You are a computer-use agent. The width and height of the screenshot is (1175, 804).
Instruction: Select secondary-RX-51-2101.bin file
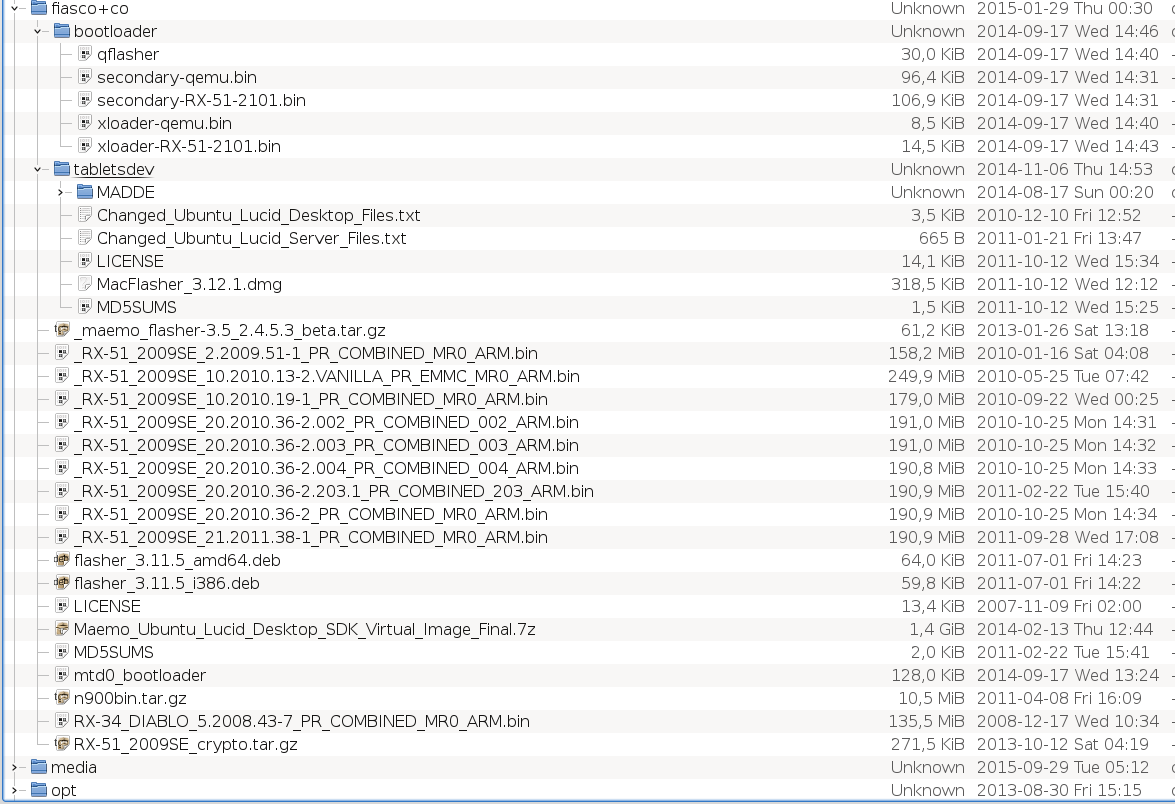pyautogui.click(x=201, y=100)
